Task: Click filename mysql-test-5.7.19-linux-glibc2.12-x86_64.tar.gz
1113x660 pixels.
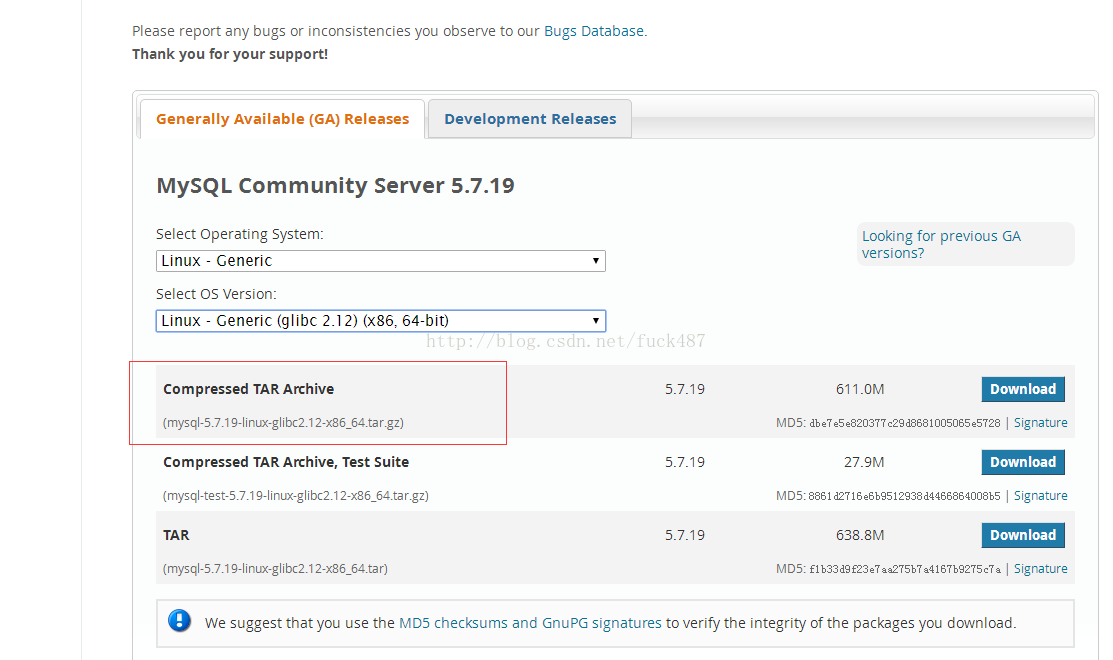Action: click(296, 496)
